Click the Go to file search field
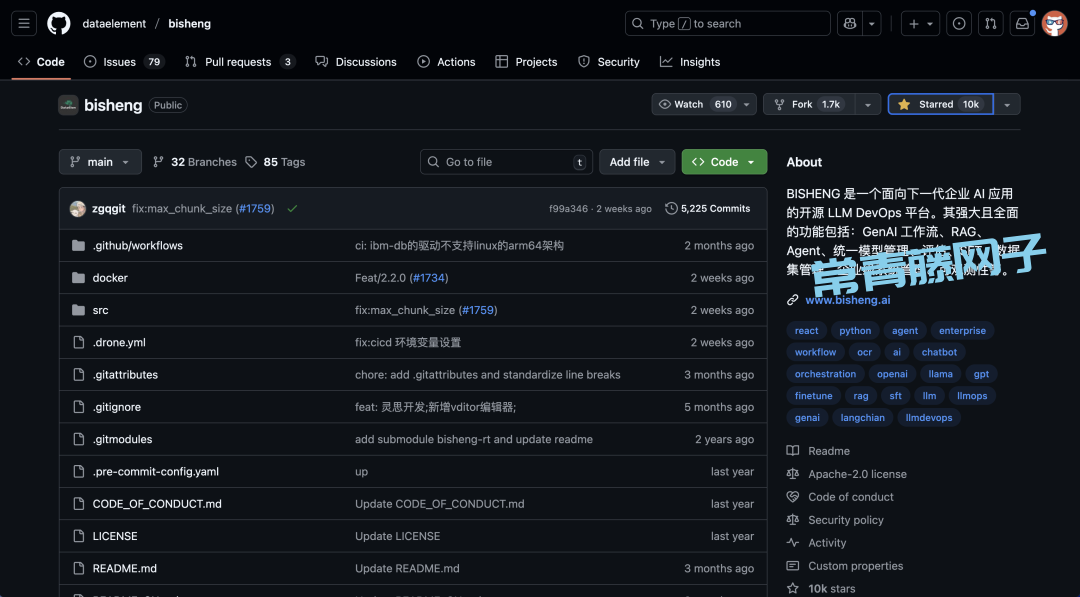 click(505, 161)
